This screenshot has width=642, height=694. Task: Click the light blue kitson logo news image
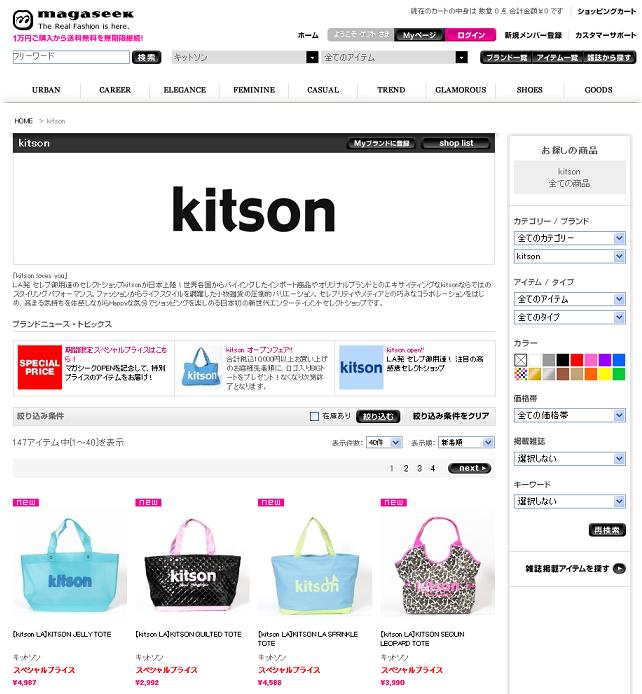(x=361, y=367)
